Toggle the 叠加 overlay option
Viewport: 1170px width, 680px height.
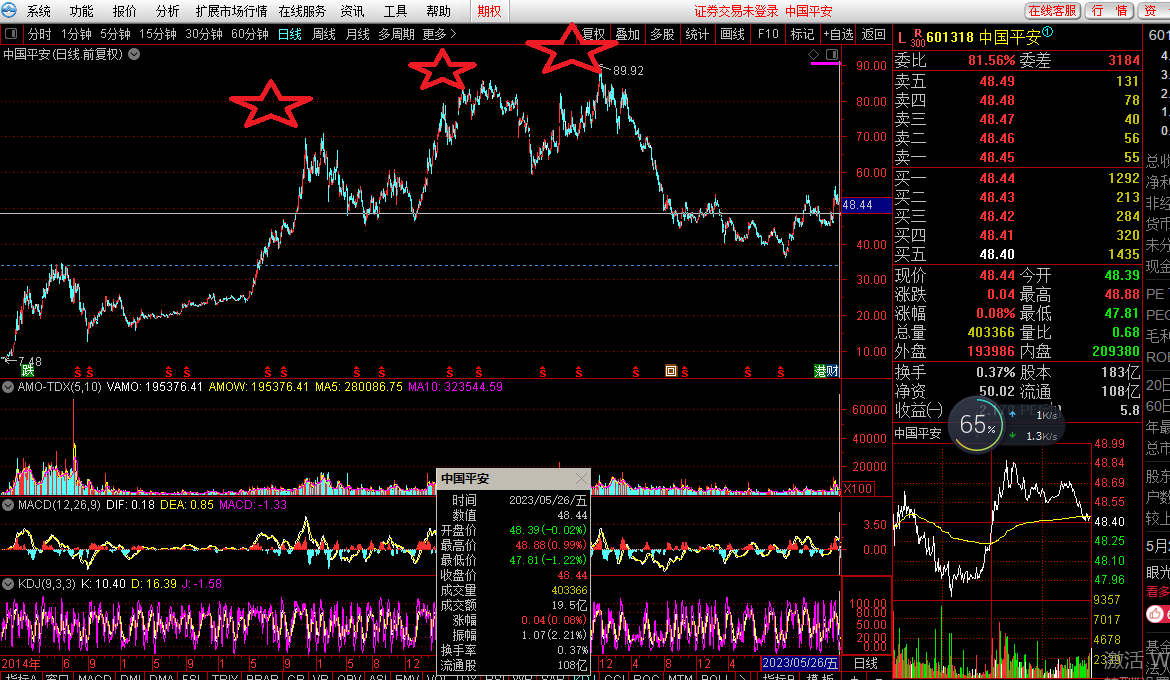click(628, 34)
